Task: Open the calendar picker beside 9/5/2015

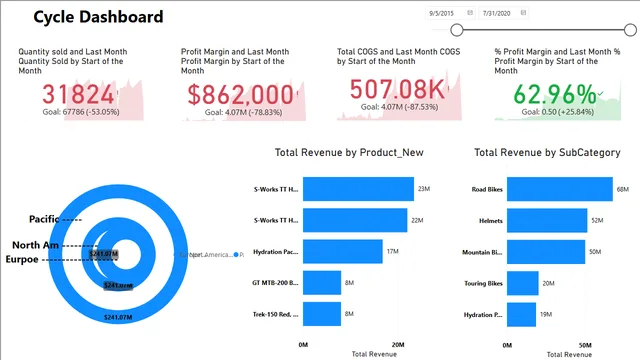Action: (x=470, y=13)
